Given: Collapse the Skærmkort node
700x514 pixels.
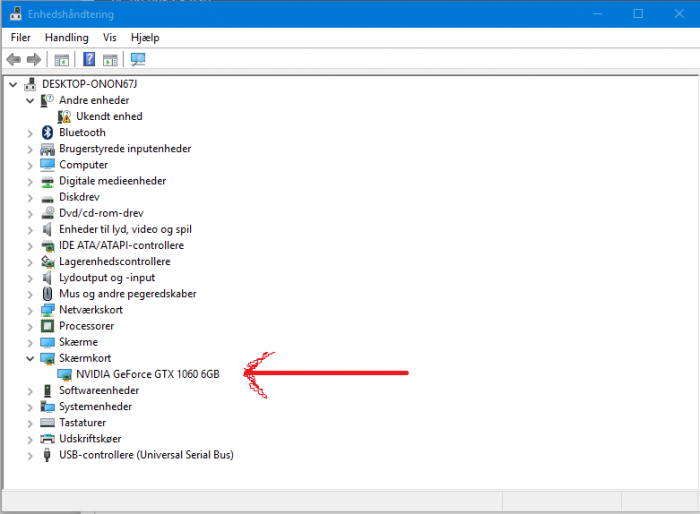Looking at the screenshot, I should click(30, 358).
